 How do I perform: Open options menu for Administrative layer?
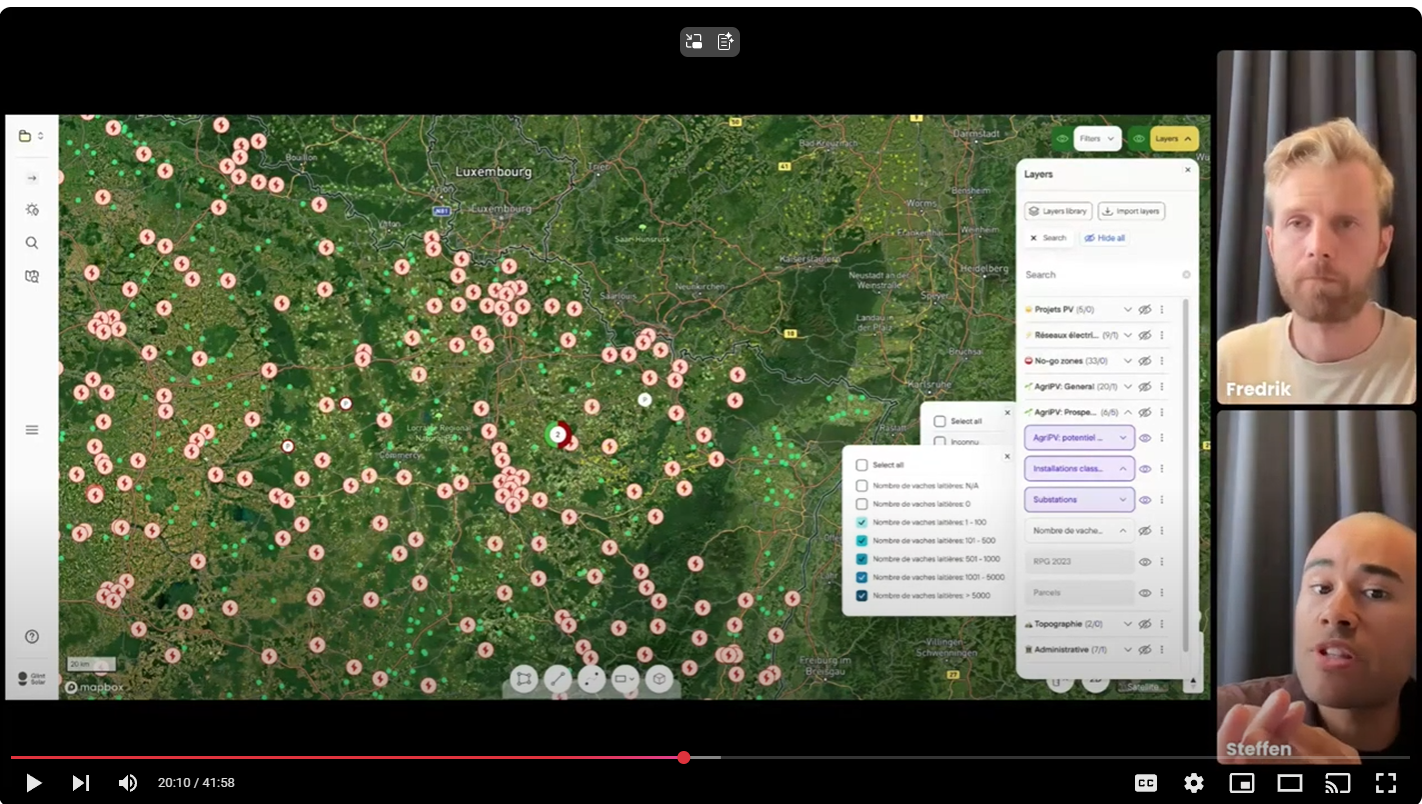(1162, 650)
